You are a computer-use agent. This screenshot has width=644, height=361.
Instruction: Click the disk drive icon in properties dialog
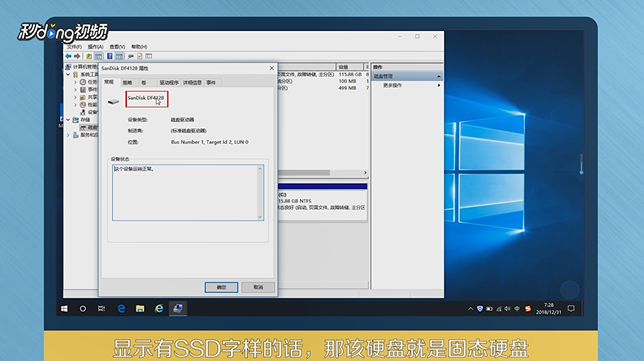(113, 101)
